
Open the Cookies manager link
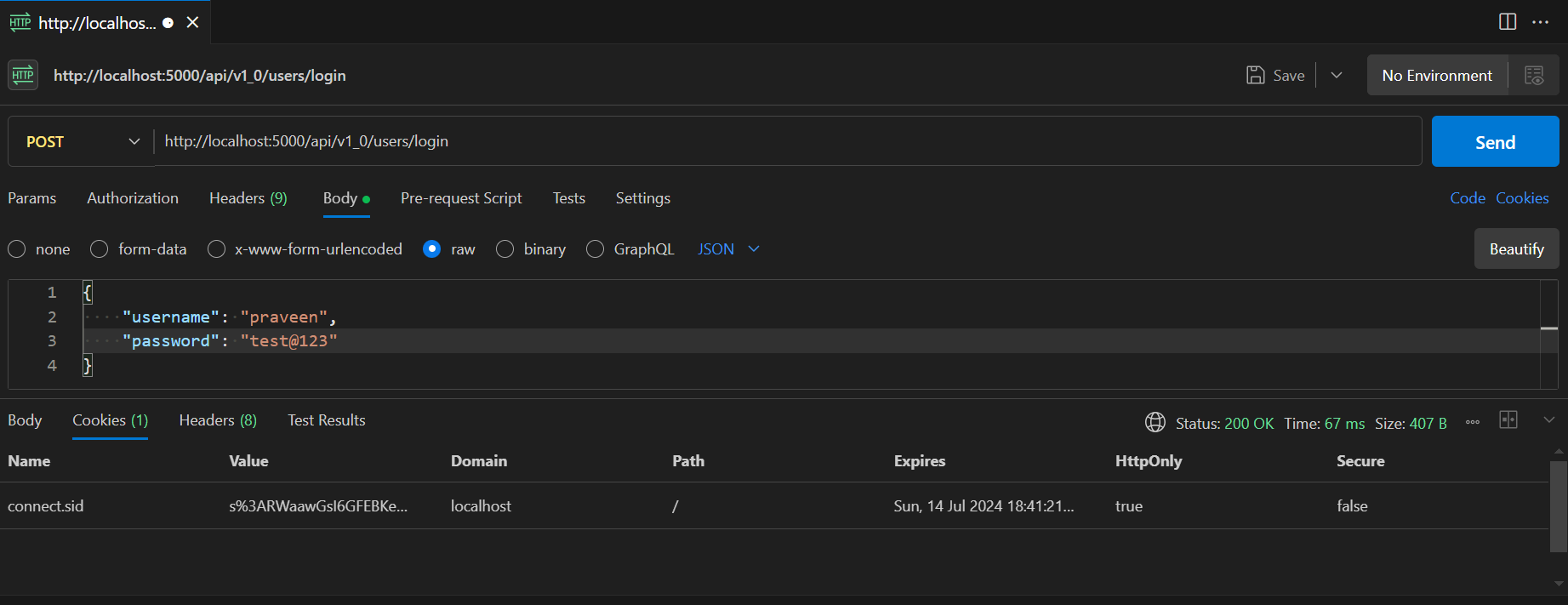1522,198
